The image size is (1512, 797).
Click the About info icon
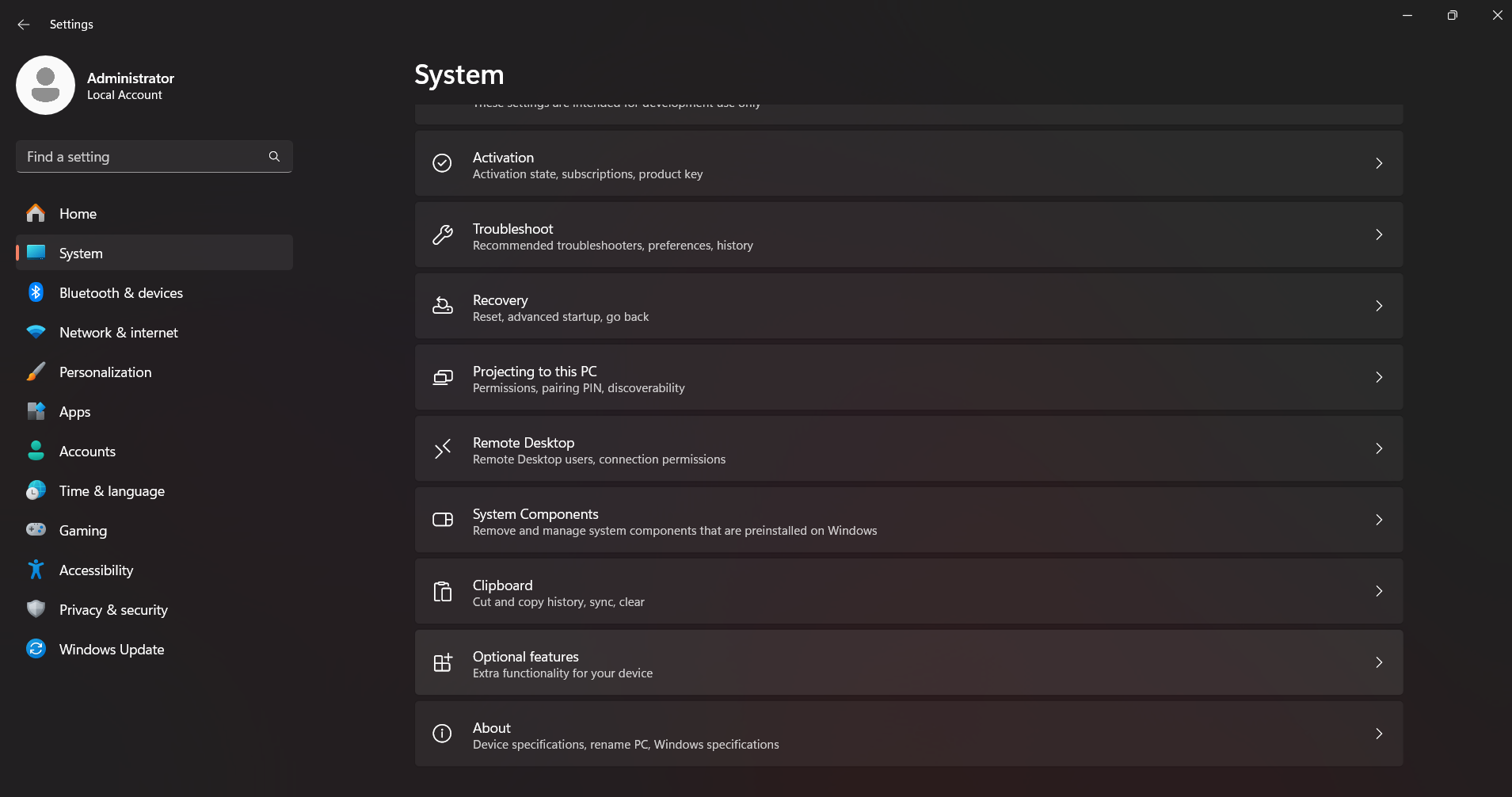click(x=442, y=734)
